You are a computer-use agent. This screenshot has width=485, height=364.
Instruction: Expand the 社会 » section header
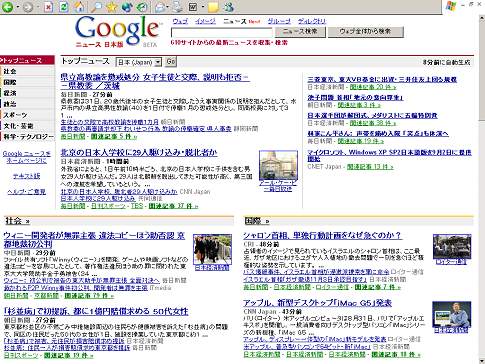[x=17, y=221]
